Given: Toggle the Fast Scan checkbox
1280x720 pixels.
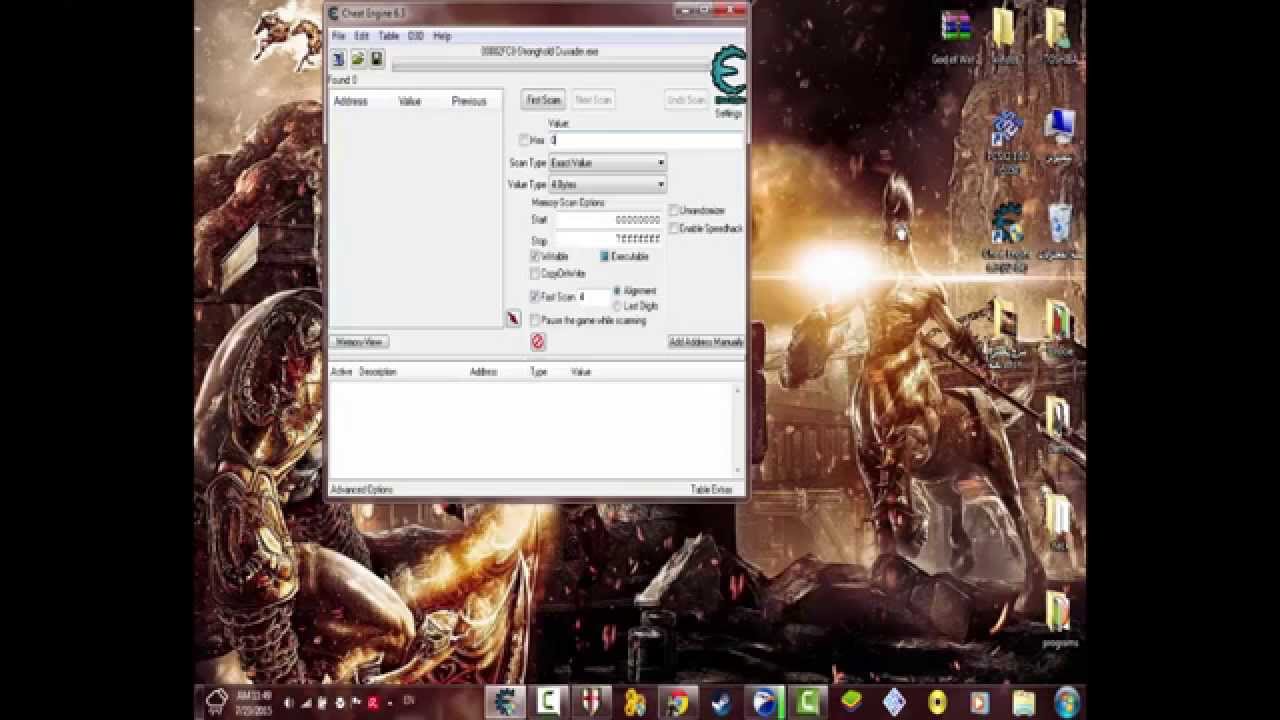Looking at the screenshot, I should [x=535, y=297].
